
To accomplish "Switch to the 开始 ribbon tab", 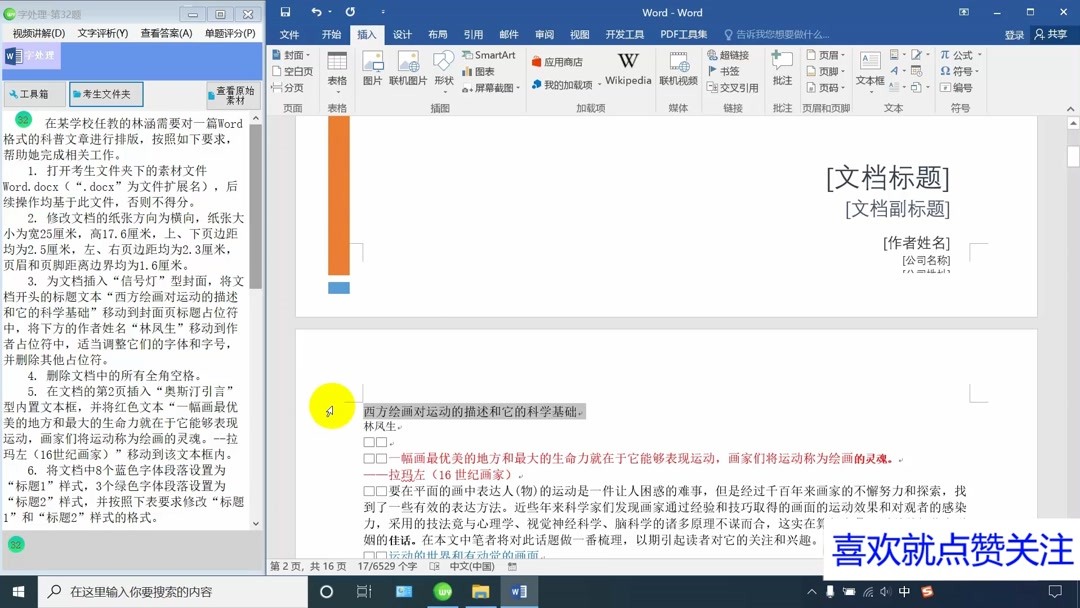I will [x=330, y=33].
